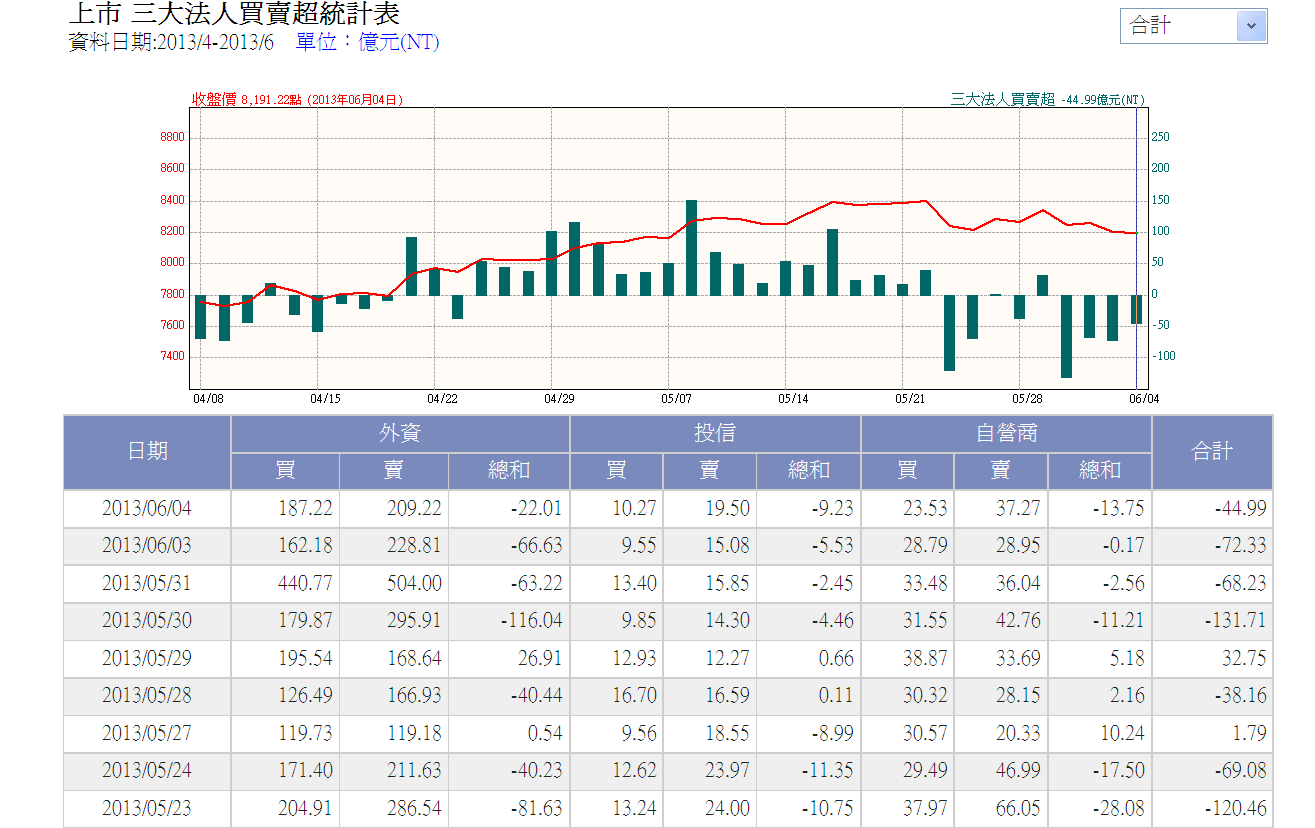This screenshot has width=1315, height=828.
Task: Click the 資料日期:2013/4-2013/6 text
Action: click(170, 42)
